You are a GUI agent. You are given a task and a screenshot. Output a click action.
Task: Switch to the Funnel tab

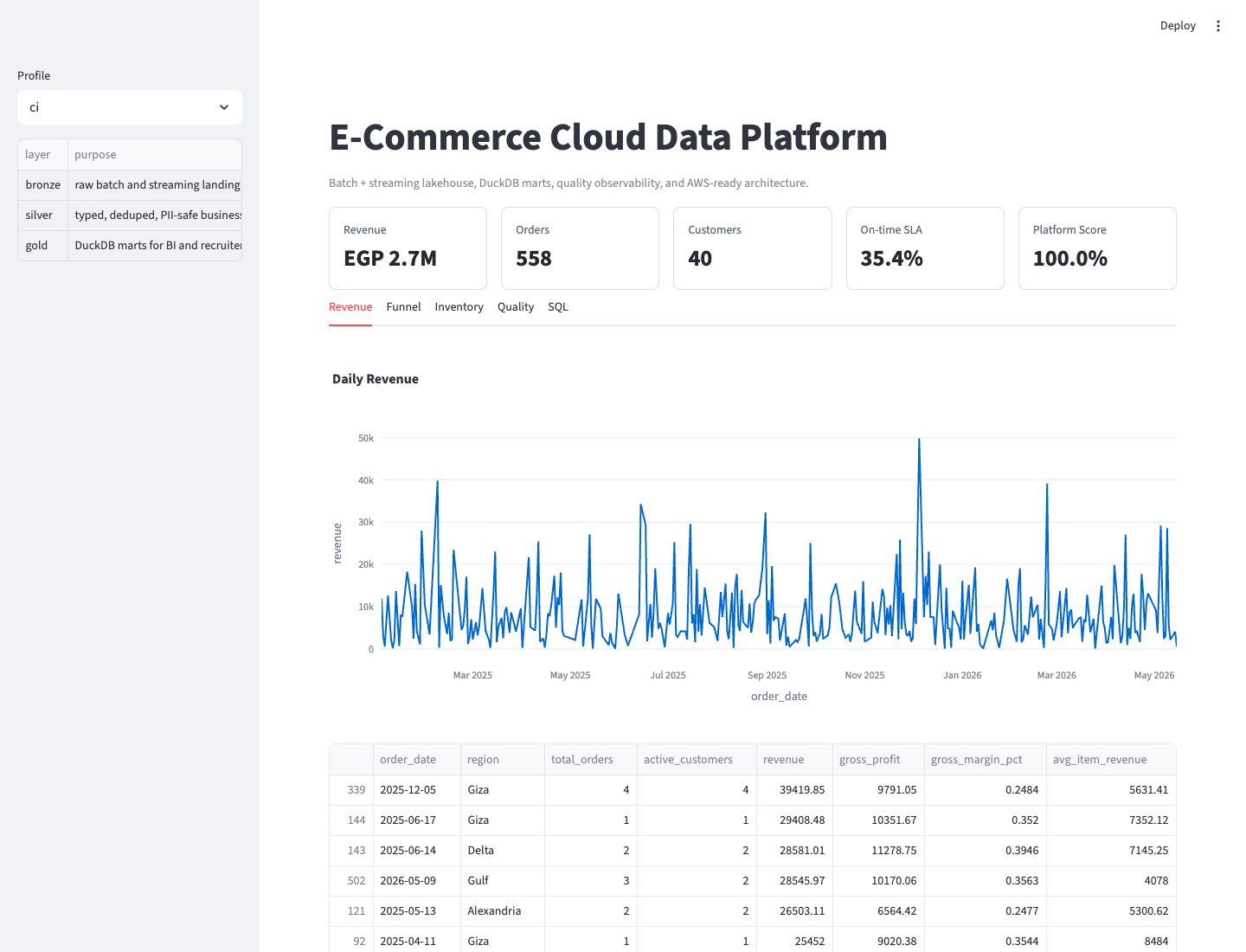403,307
